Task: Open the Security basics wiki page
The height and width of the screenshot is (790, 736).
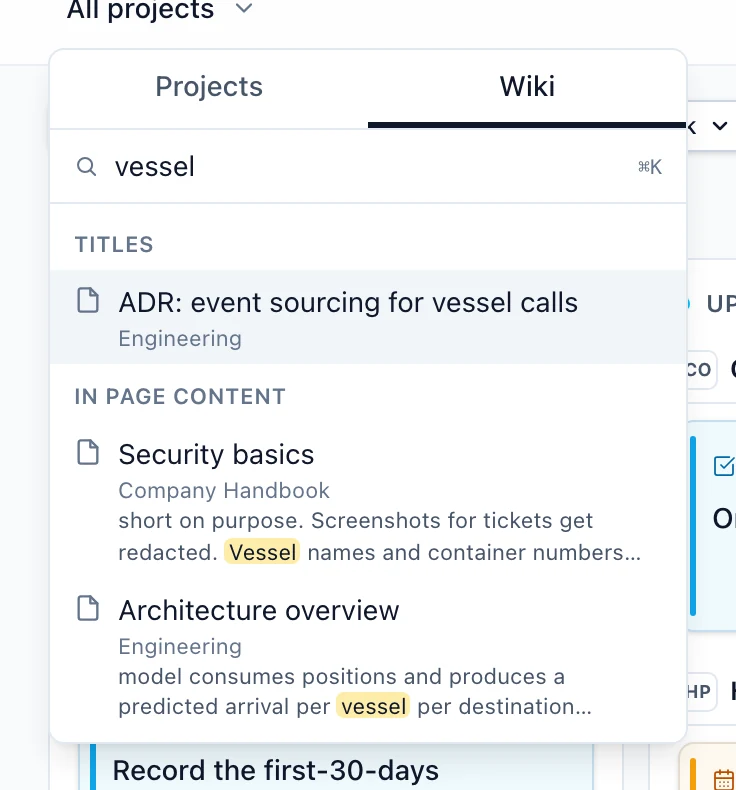Action: click(368, 501)
